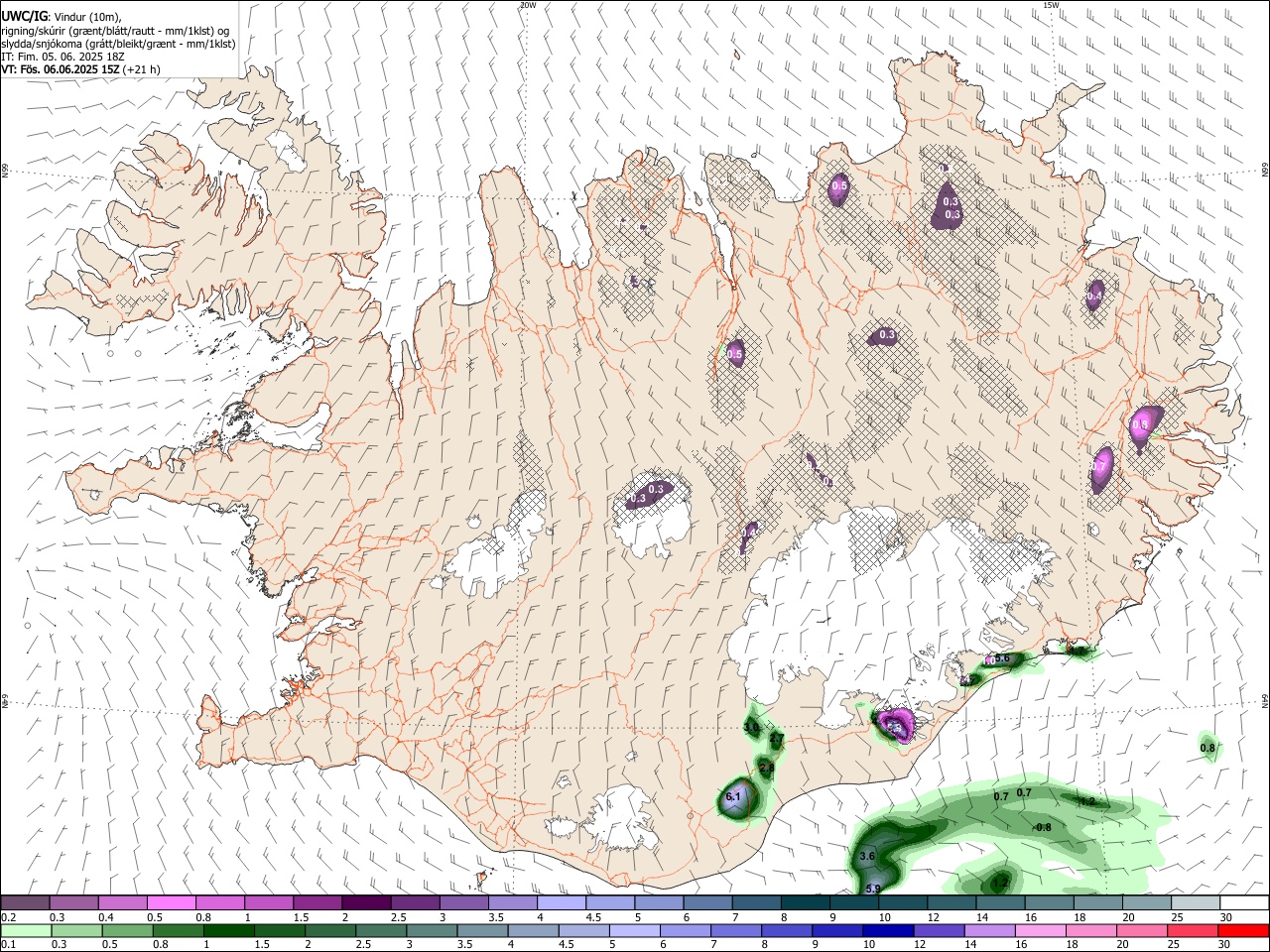Click the 6.1 precipitation value on the map

pos(733,796)
